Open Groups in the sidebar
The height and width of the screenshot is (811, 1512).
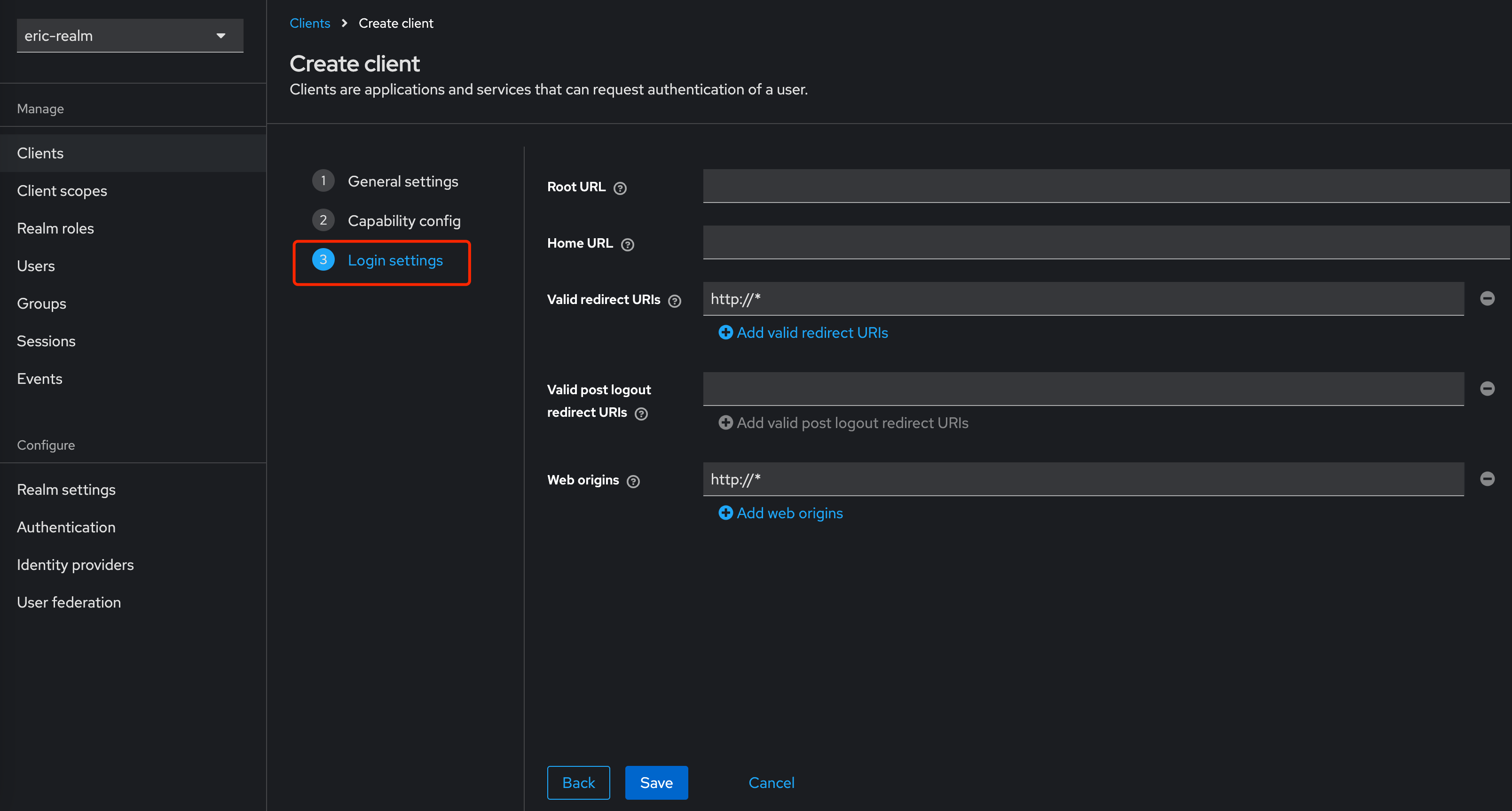[133, 303]
